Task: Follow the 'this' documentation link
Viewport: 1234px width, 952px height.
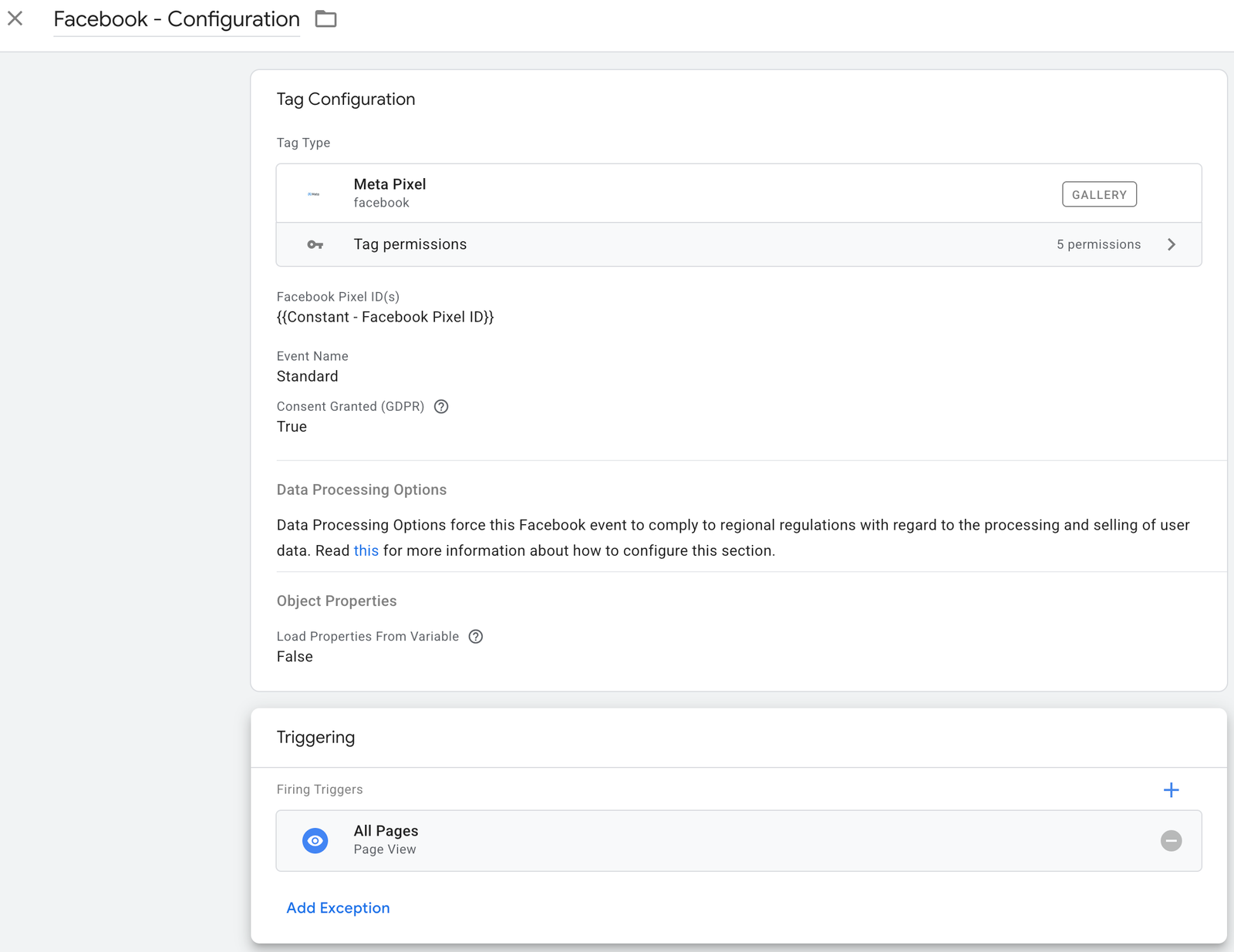Action: [366, 550]
